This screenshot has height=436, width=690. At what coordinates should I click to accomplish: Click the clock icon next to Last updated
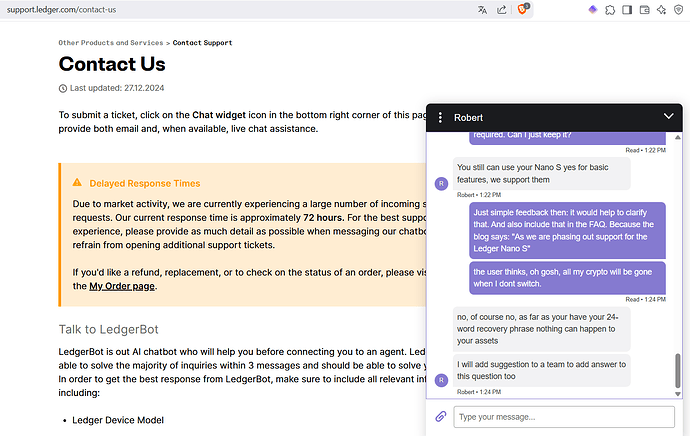(x=63, y=88)
